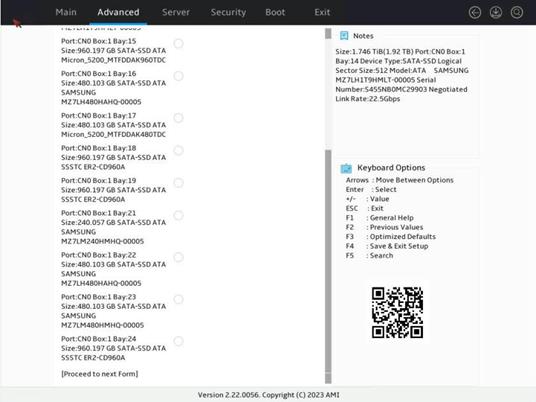Viewport: 536px width, 402px height.
Task: Click the search magnifier icon in header
Action: [517, 13]
